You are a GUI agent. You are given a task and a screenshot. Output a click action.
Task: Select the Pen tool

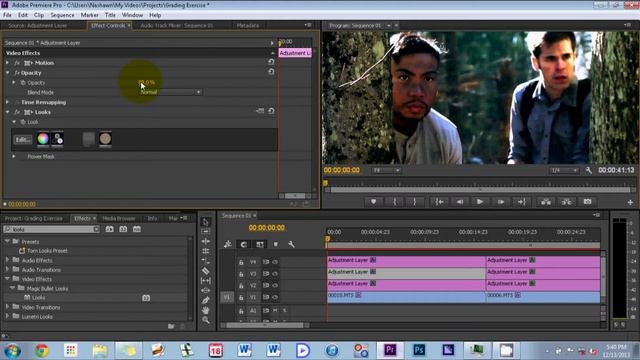click(206, 300)
